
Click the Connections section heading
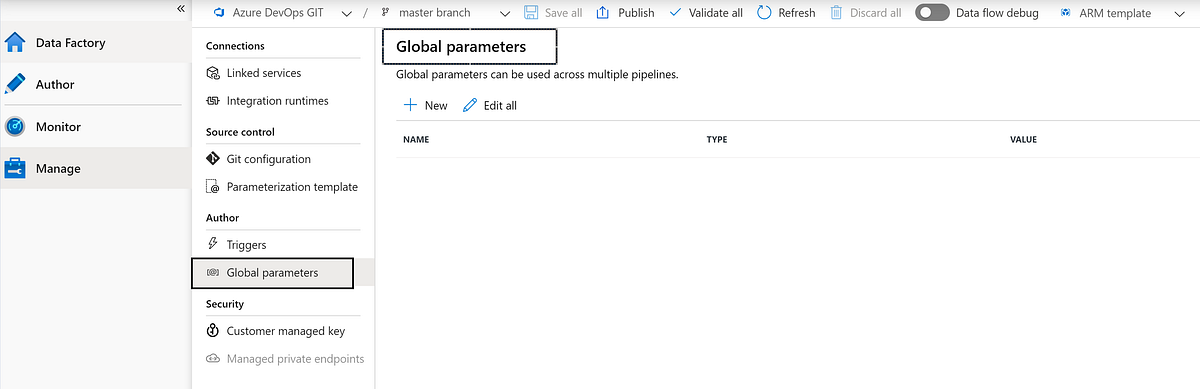coord(235,46)
